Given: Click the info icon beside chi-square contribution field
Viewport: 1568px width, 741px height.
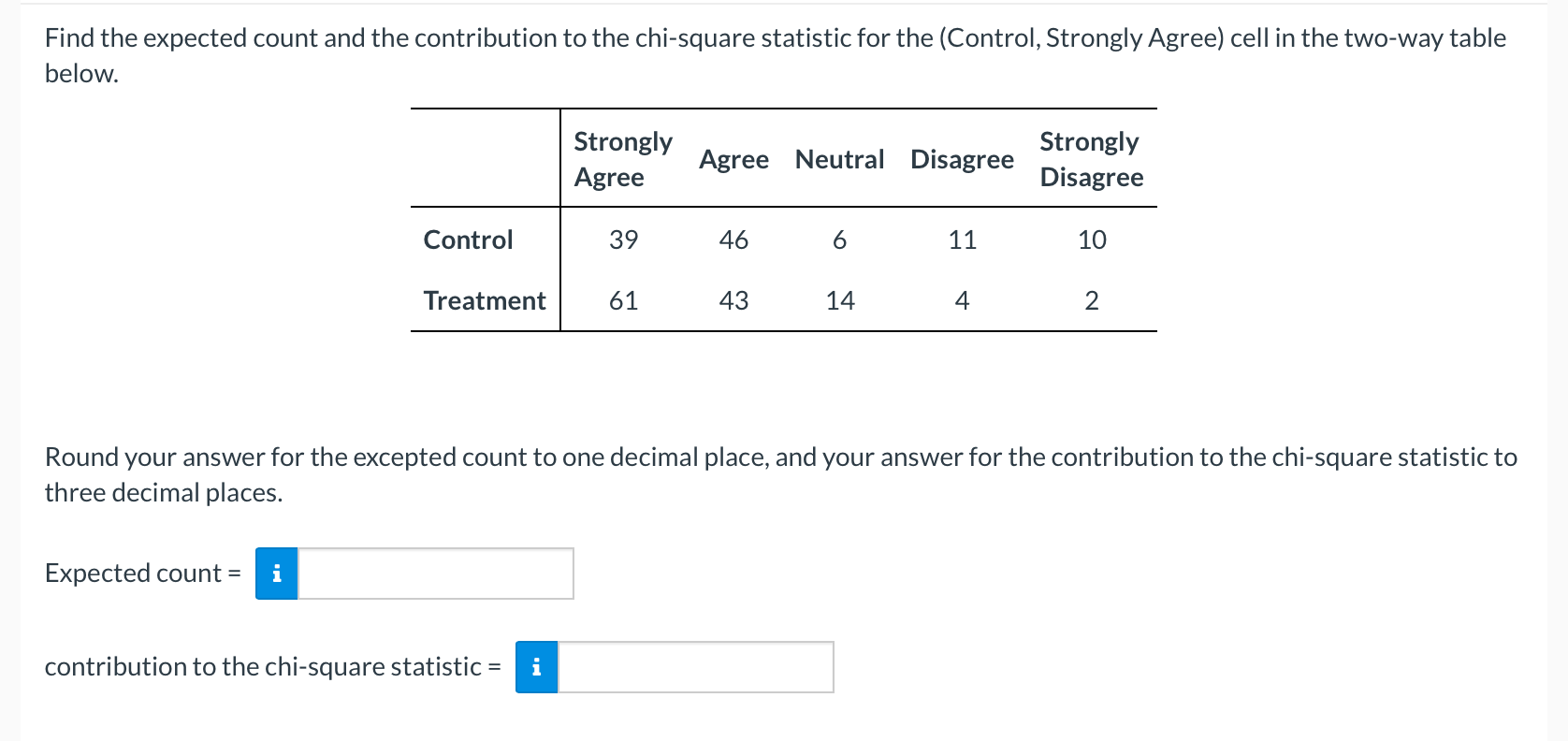Looking at the screenshot, I should (x=535, y=667).
